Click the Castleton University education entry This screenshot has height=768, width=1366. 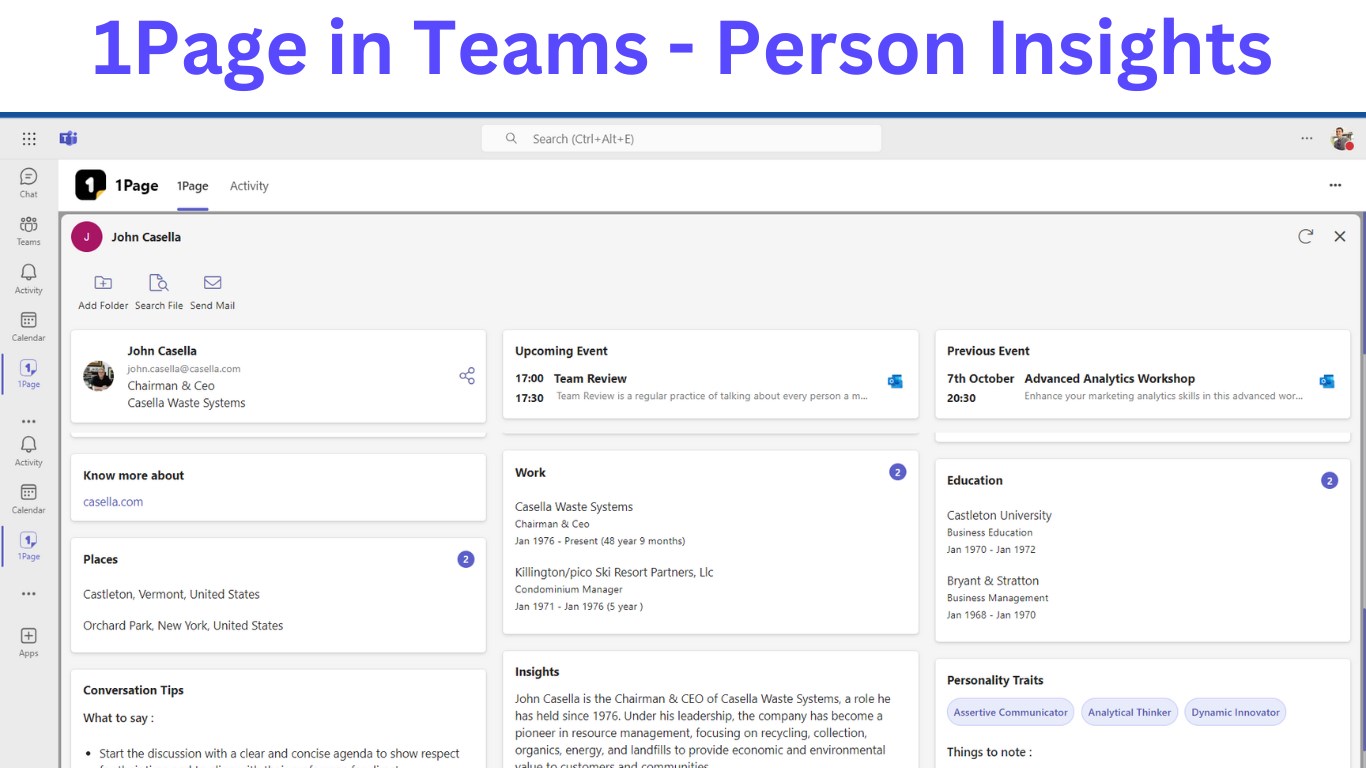point(999,516)
